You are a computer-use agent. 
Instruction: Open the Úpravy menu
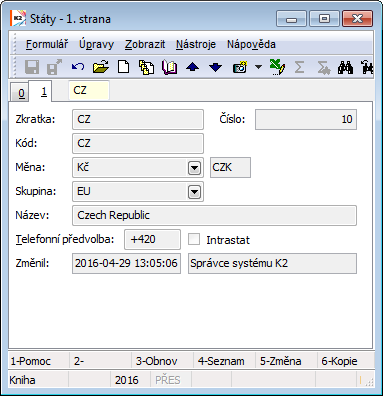tap(96, 44)
